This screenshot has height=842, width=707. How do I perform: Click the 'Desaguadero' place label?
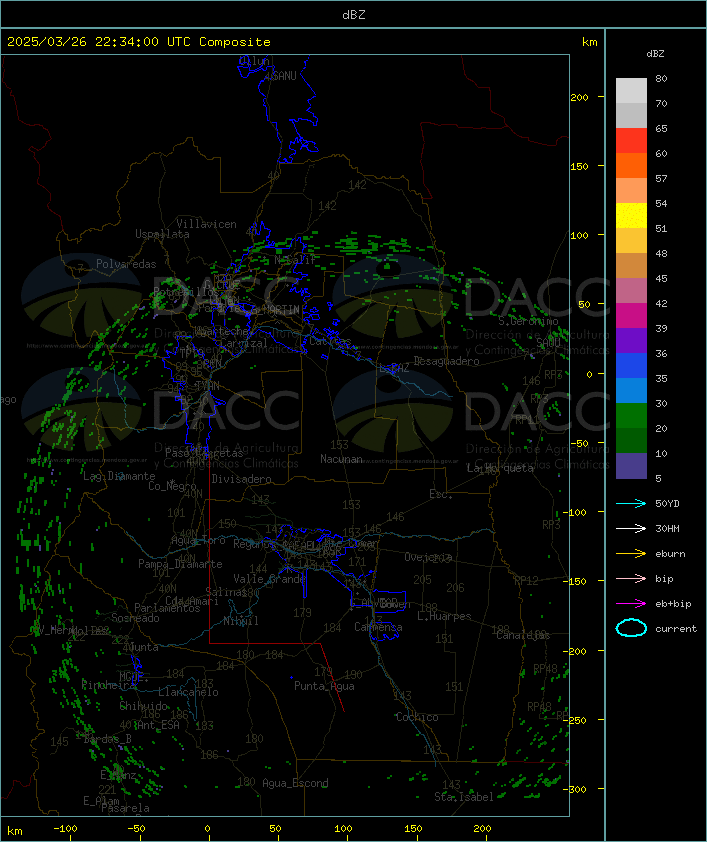447,361
